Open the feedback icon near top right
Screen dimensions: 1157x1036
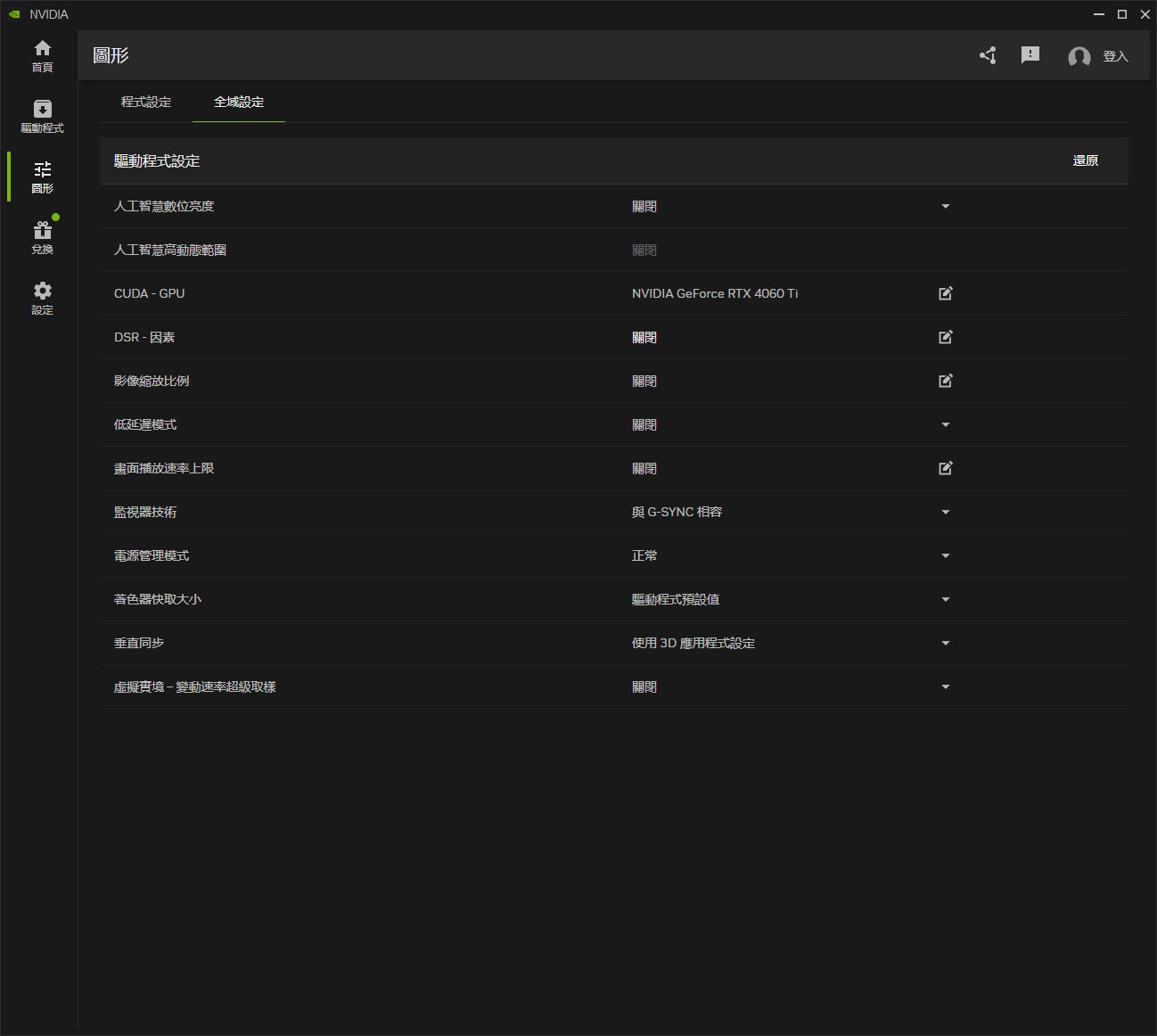pos(1030,55)
